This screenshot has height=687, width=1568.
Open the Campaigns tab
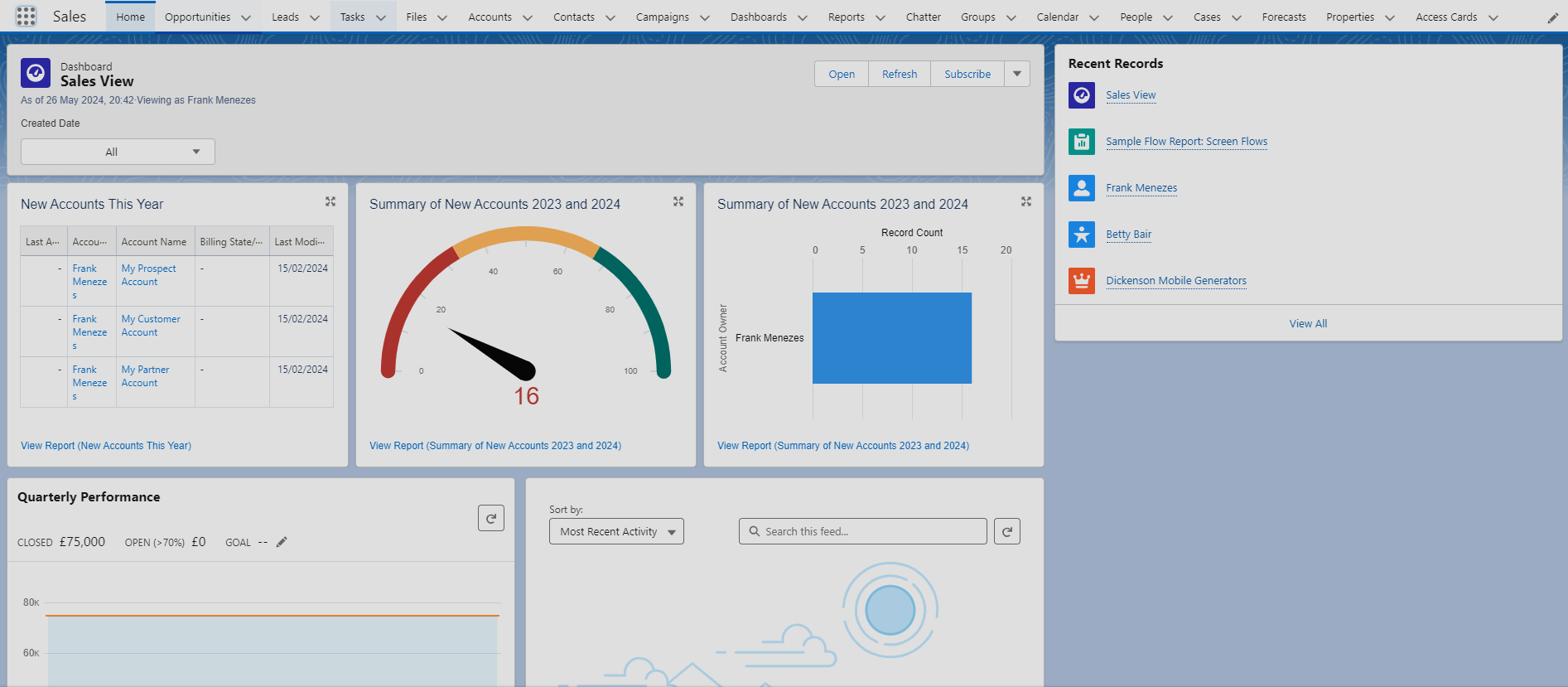[x=662, y=17]
